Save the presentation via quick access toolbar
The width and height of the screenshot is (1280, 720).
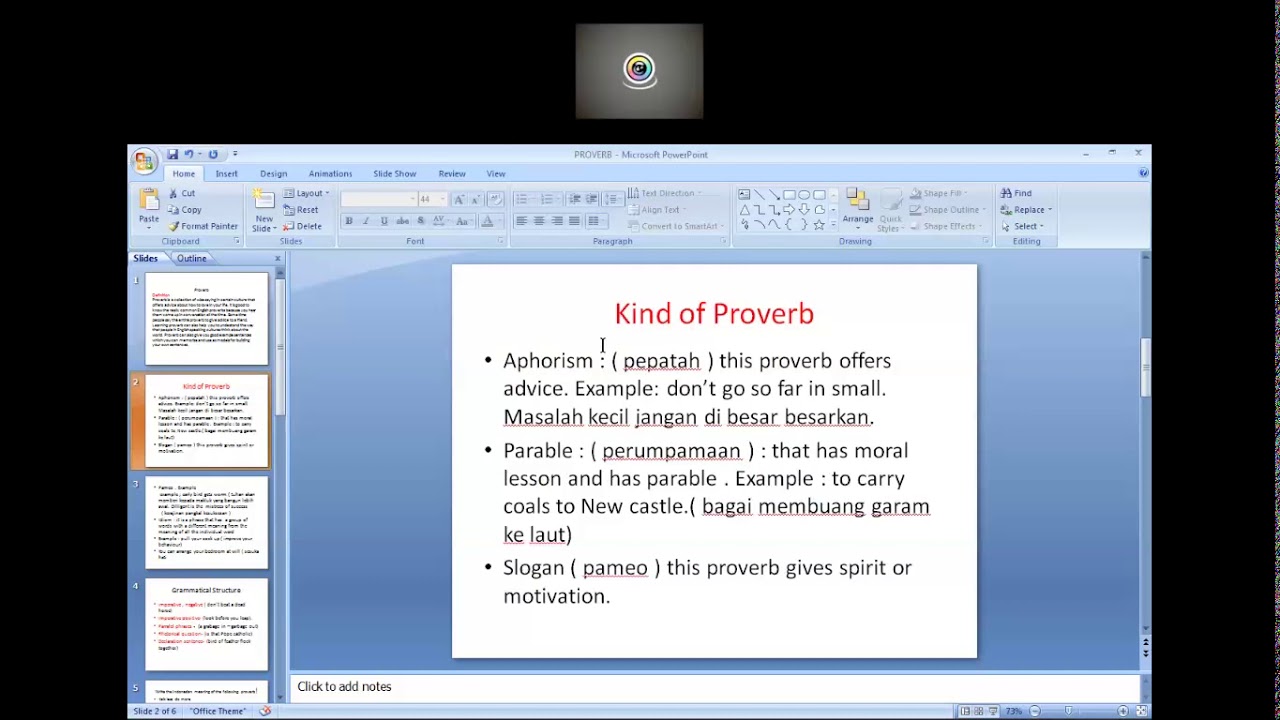(172, 154)
